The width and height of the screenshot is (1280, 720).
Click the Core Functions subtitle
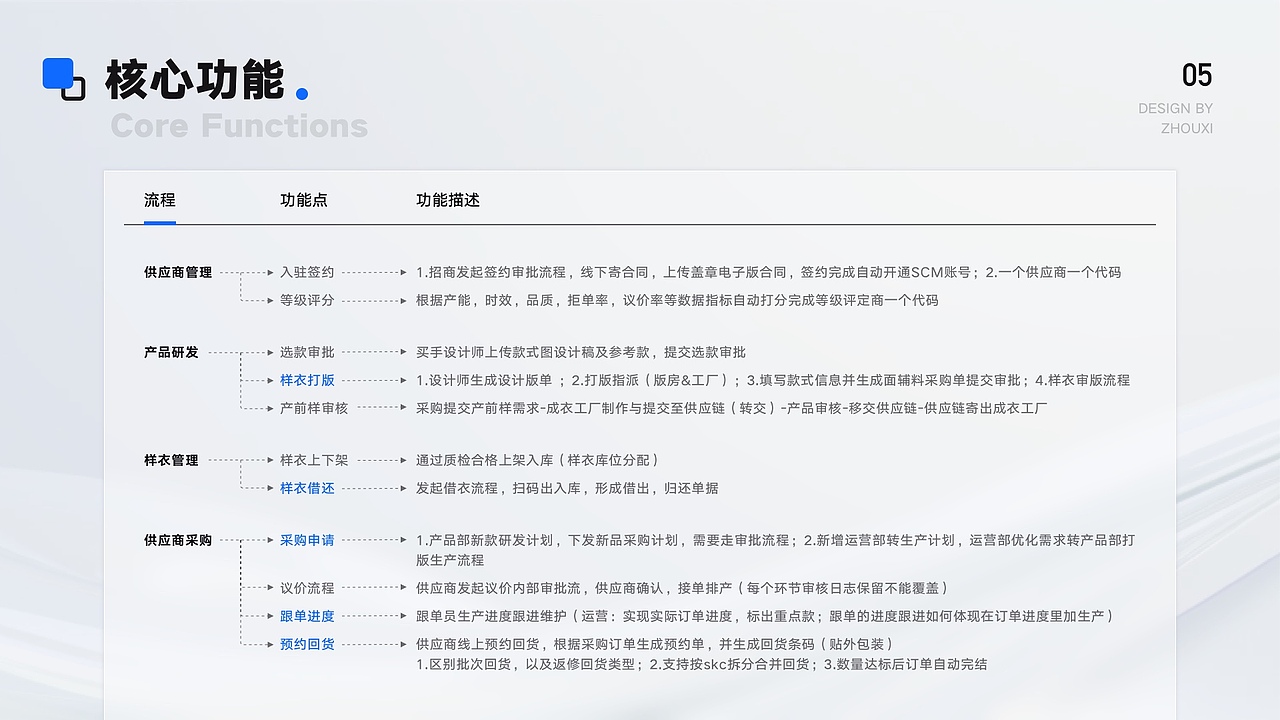coord(239,126)
